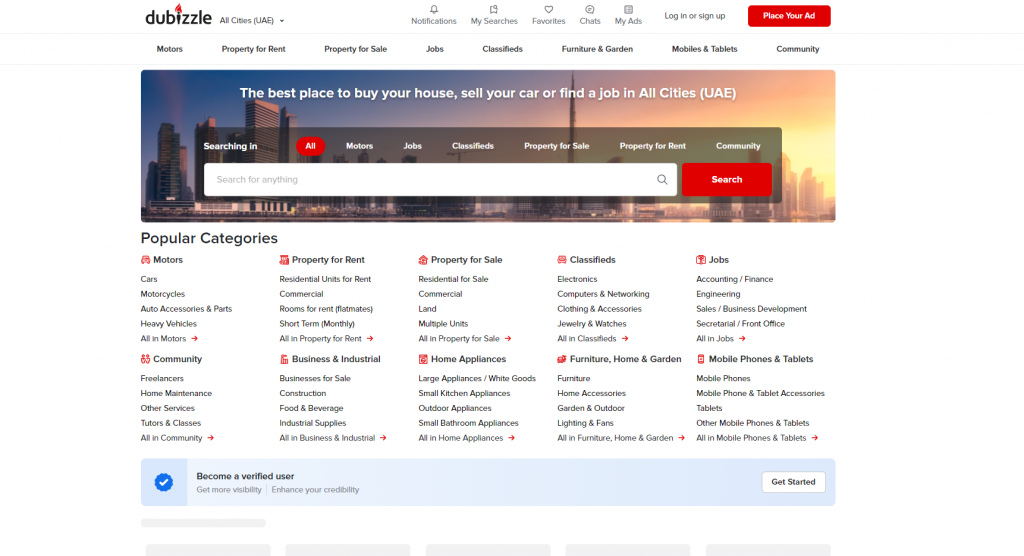Click the Home Appliances category icon
The image size is (1024, 556).
pos(423,359)
